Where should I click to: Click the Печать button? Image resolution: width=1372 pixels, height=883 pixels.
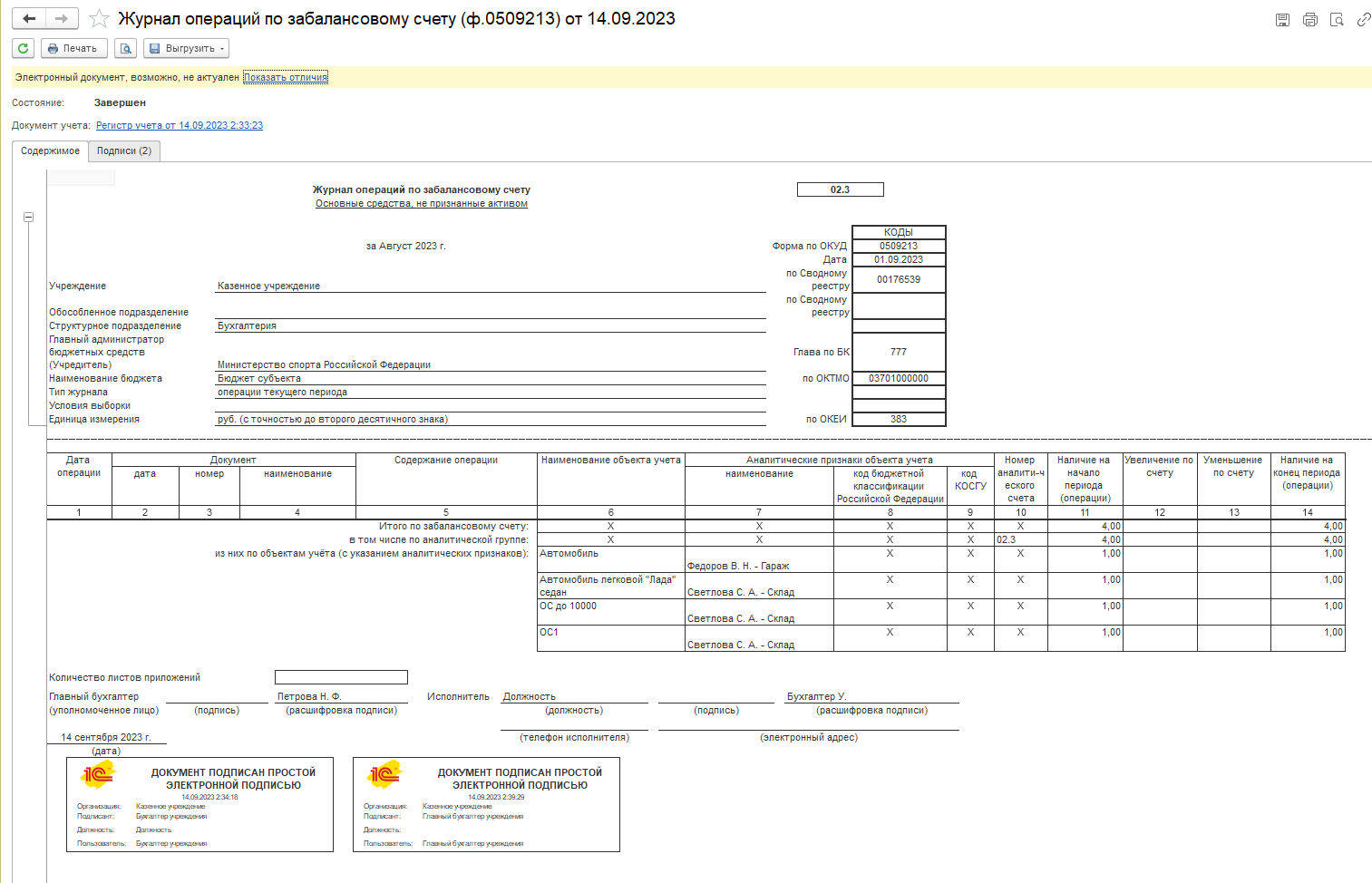[x=74, y=48]
